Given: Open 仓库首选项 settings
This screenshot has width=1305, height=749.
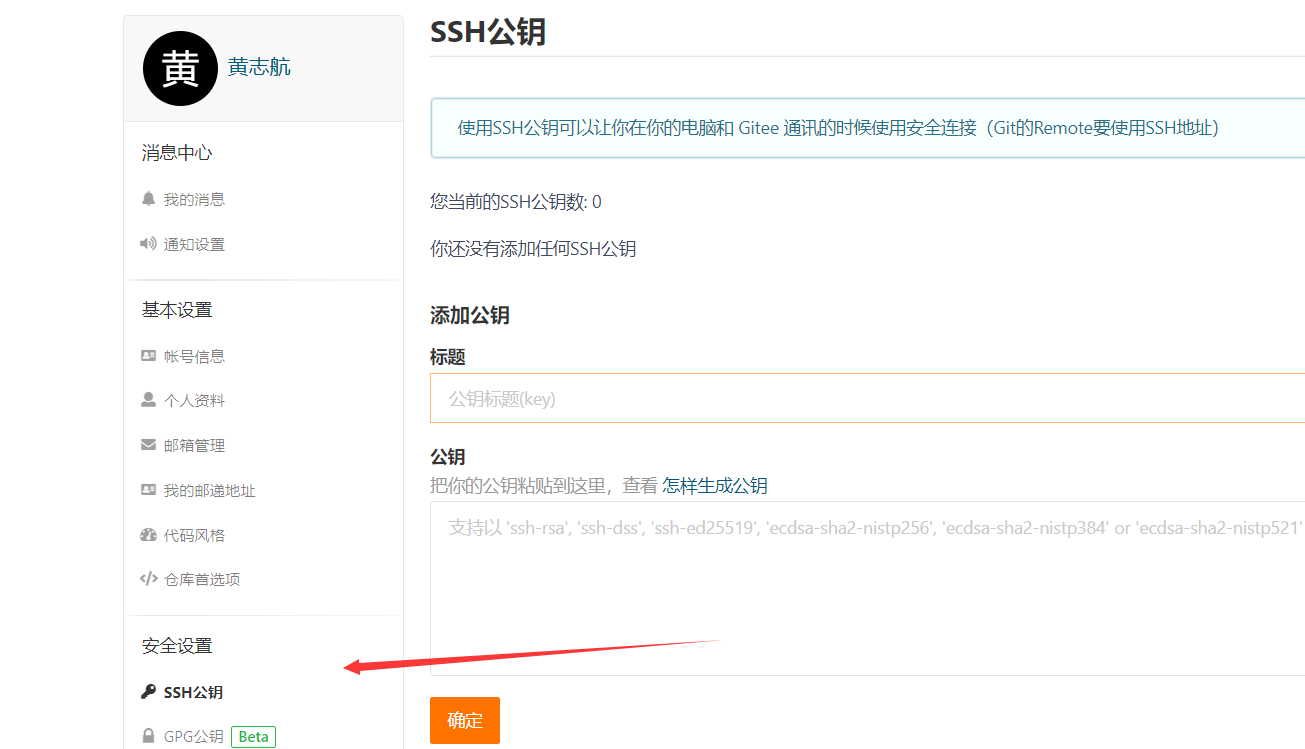Looking at the screenshot, I should tap(202, 579).
